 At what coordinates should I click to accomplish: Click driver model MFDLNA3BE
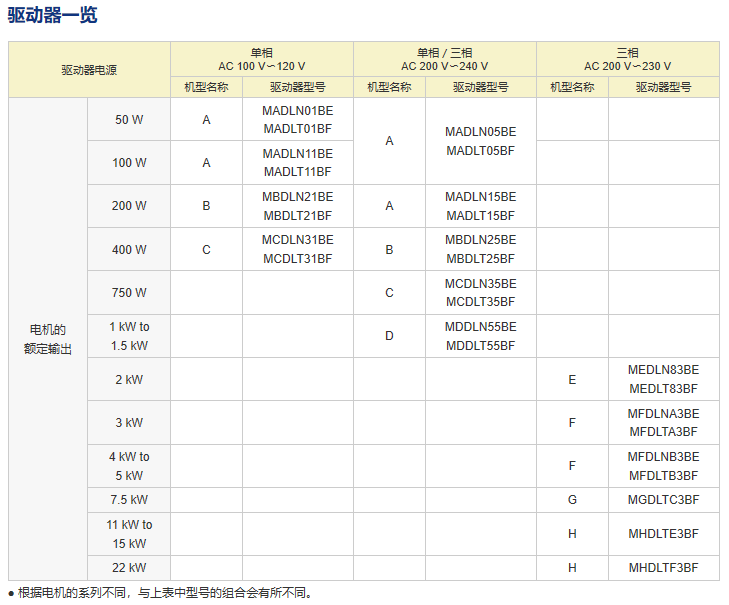(663, 414)
